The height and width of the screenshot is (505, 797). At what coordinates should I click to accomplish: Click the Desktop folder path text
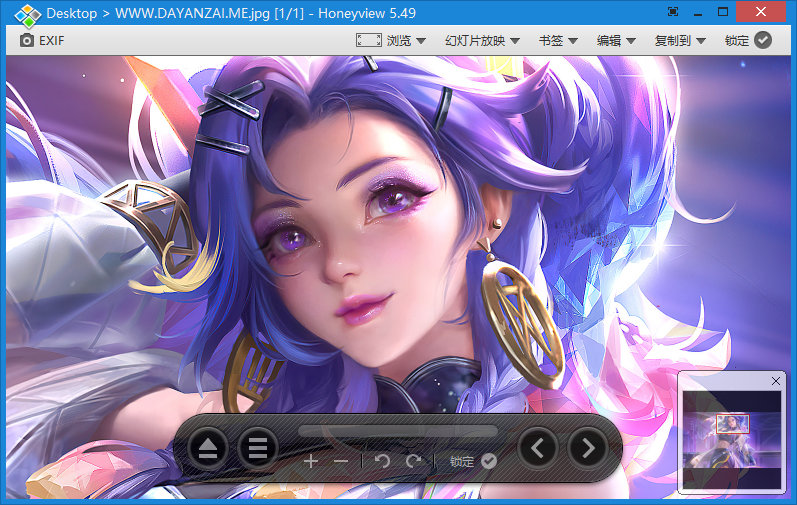point(72,13)
